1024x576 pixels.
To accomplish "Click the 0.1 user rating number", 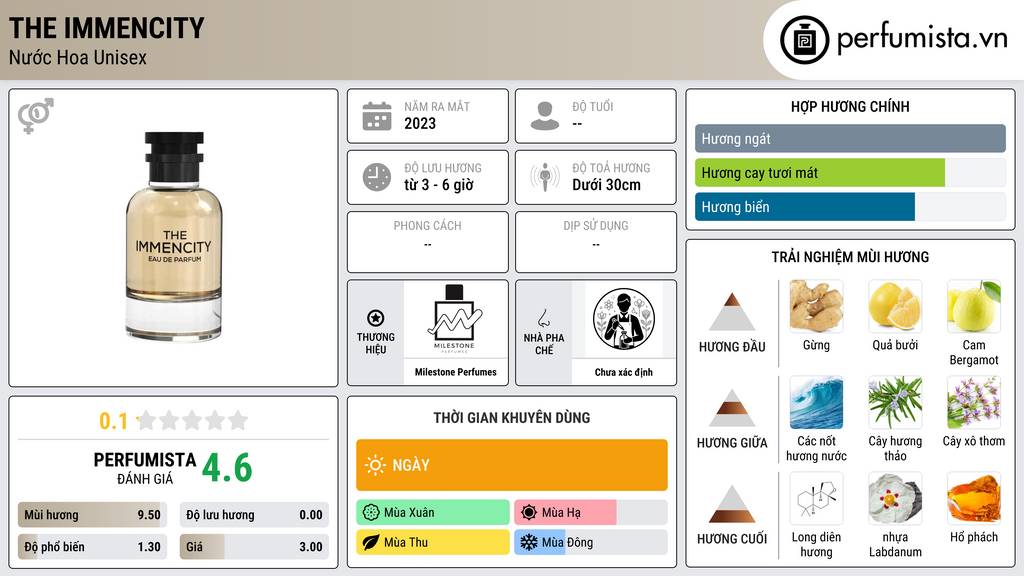I will click(x=113, y=421).
